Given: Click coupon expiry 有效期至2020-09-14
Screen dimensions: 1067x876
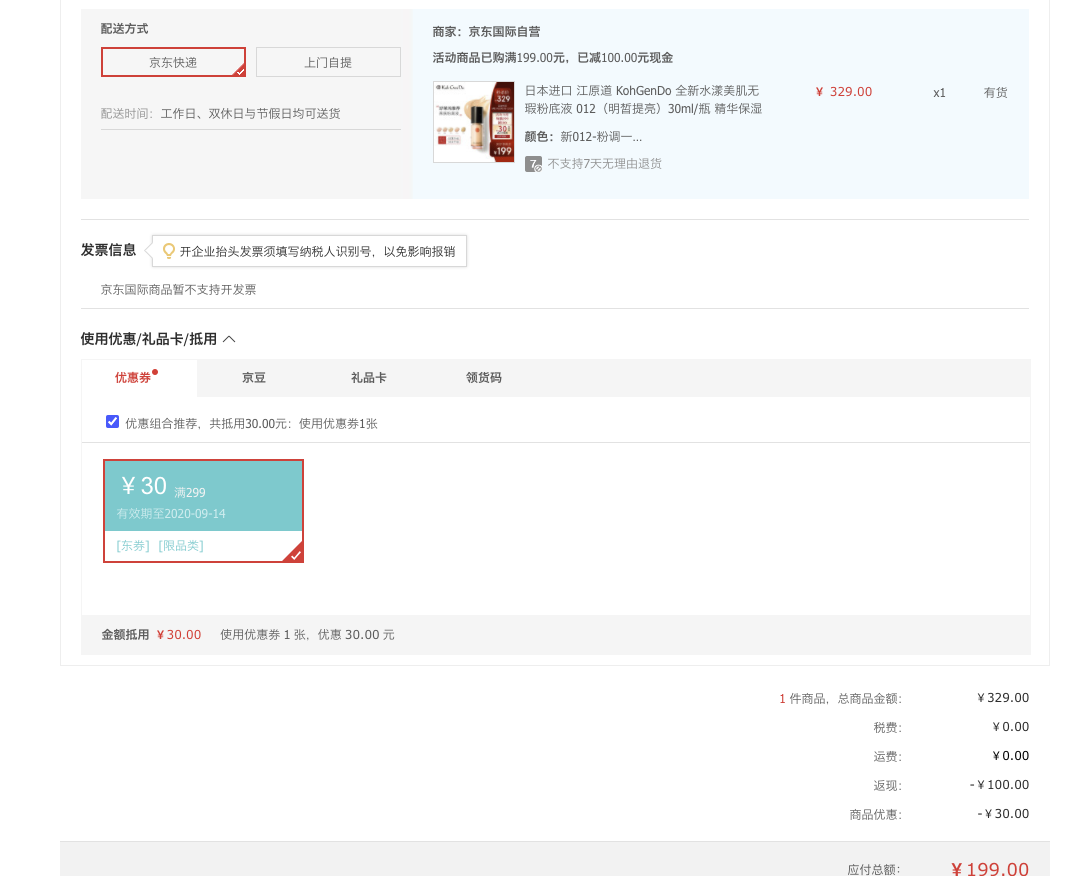Looking at the screenshot, I should 171,514.
